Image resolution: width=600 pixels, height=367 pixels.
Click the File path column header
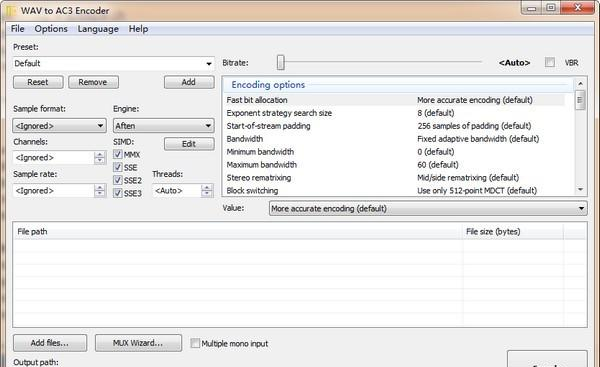[x=238, y=232]
